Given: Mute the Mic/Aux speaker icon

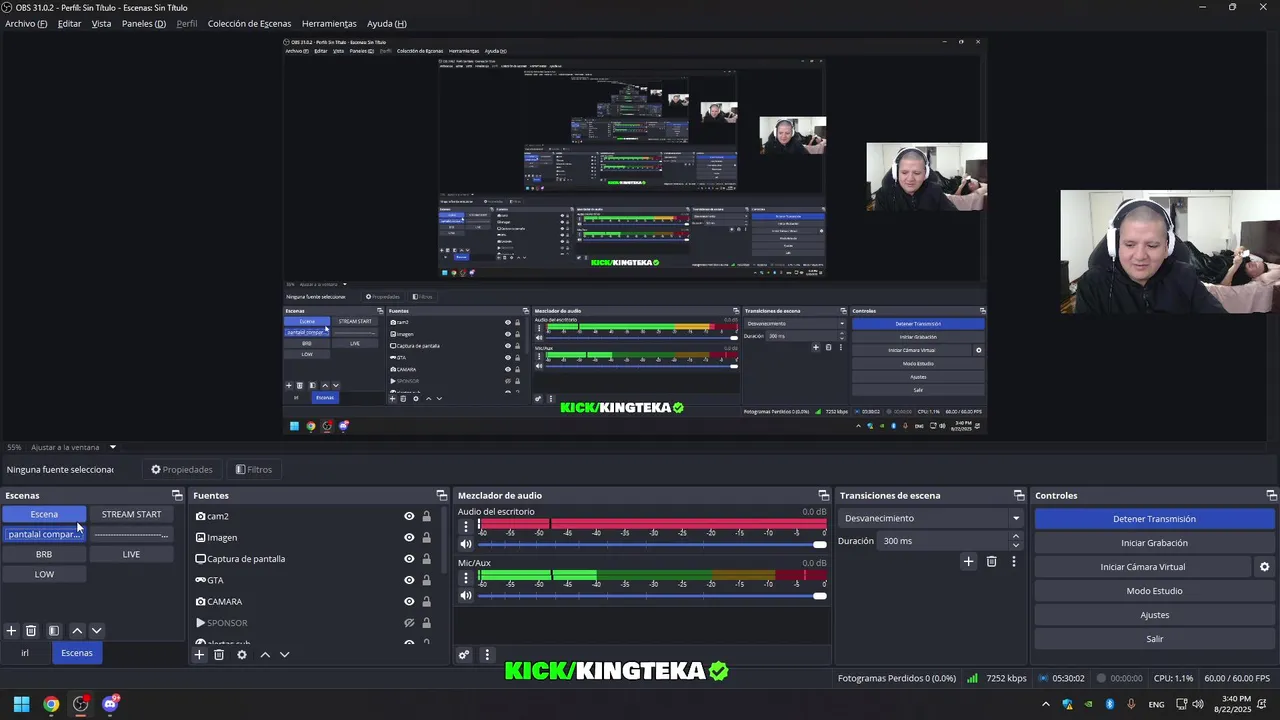Looking at the screenshot, I should 466,596.
